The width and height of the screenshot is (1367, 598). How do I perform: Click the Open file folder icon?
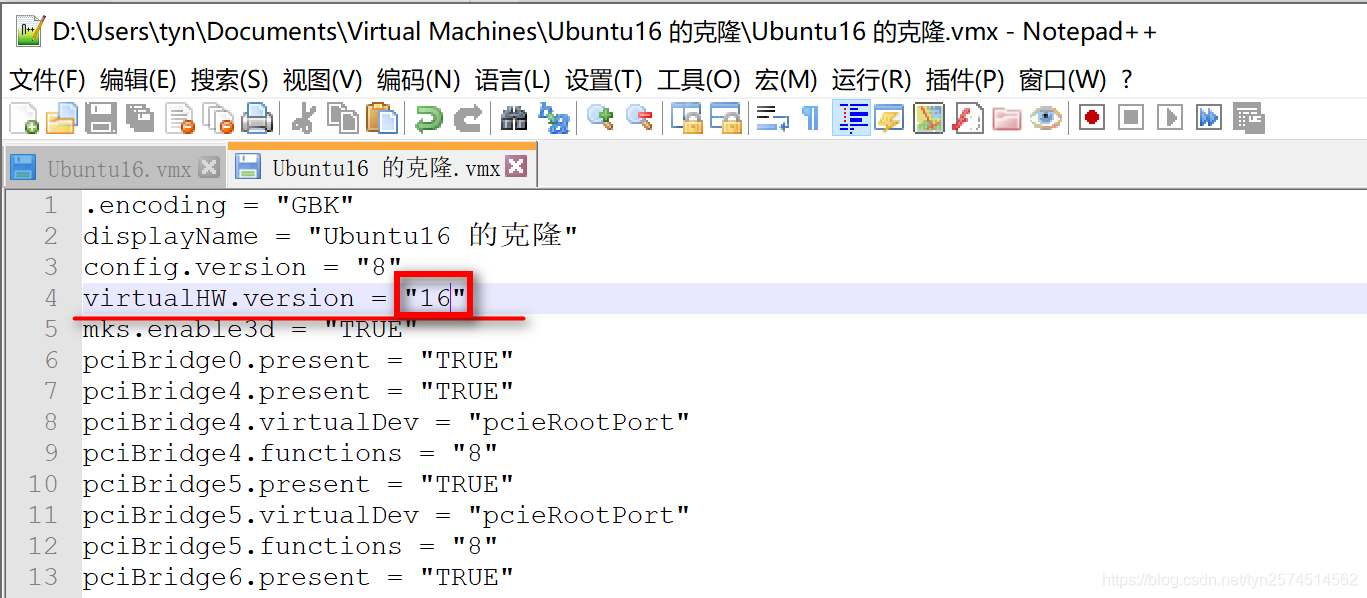click(62, 118)
